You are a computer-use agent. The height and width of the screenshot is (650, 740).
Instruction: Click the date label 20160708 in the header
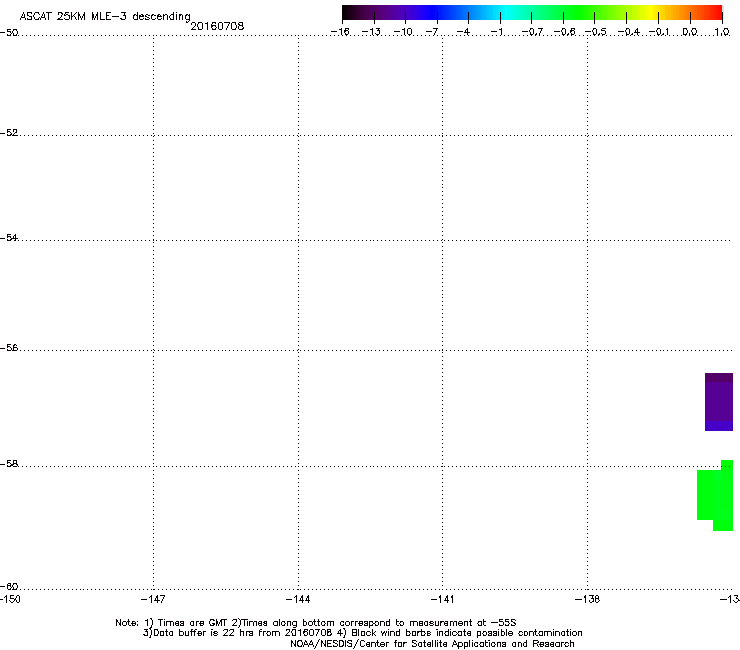217,26
